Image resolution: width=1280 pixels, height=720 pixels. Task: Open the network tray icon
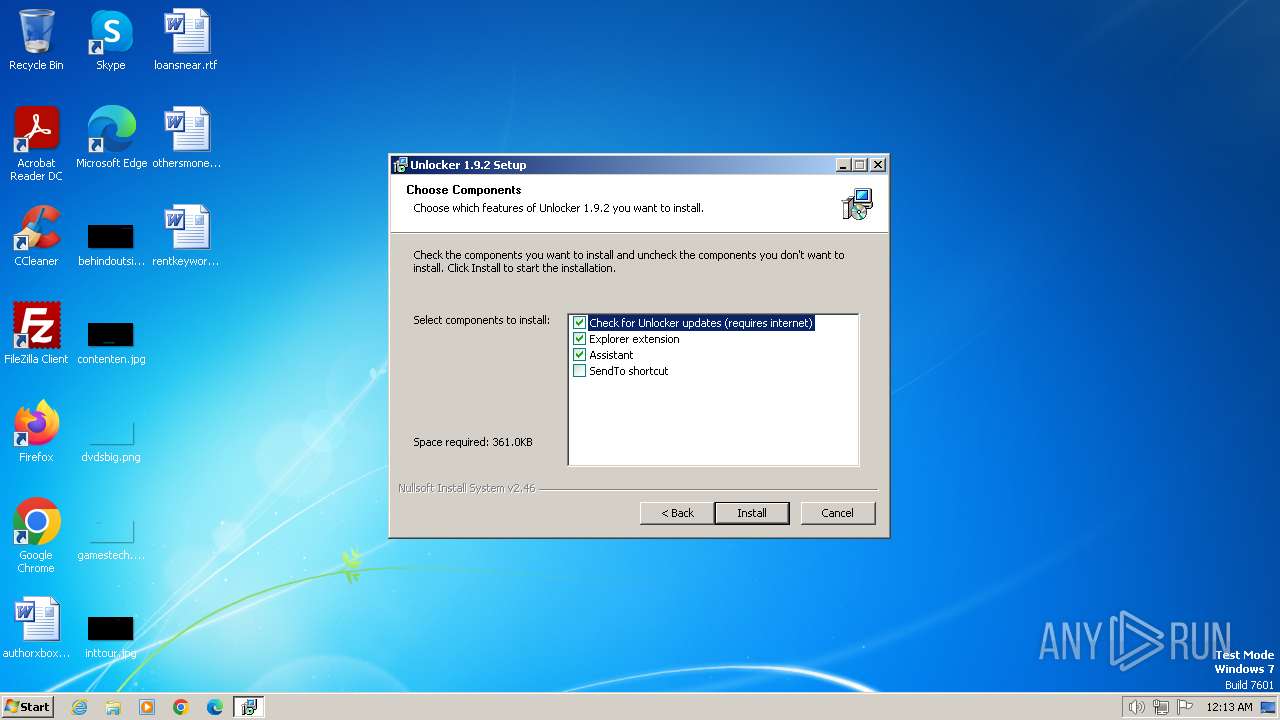[1161, 707]
